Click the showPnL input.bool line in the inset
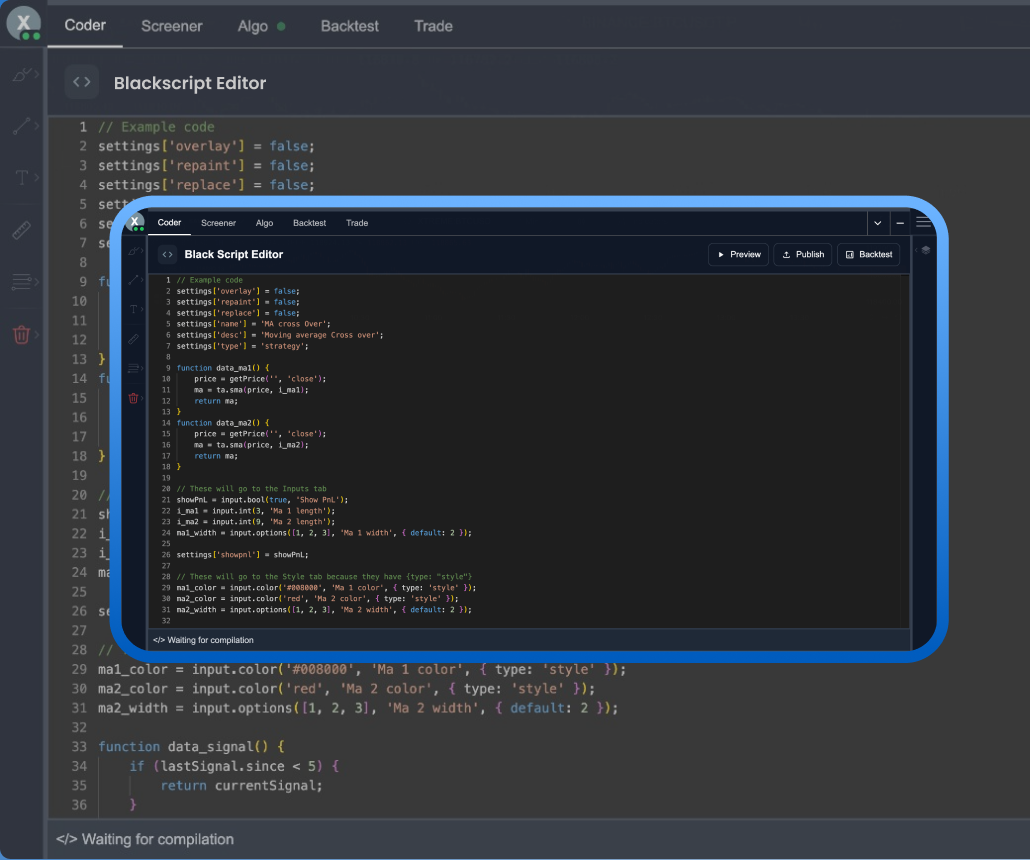The width and height of the screenshot is (1030, 860). 262,500
